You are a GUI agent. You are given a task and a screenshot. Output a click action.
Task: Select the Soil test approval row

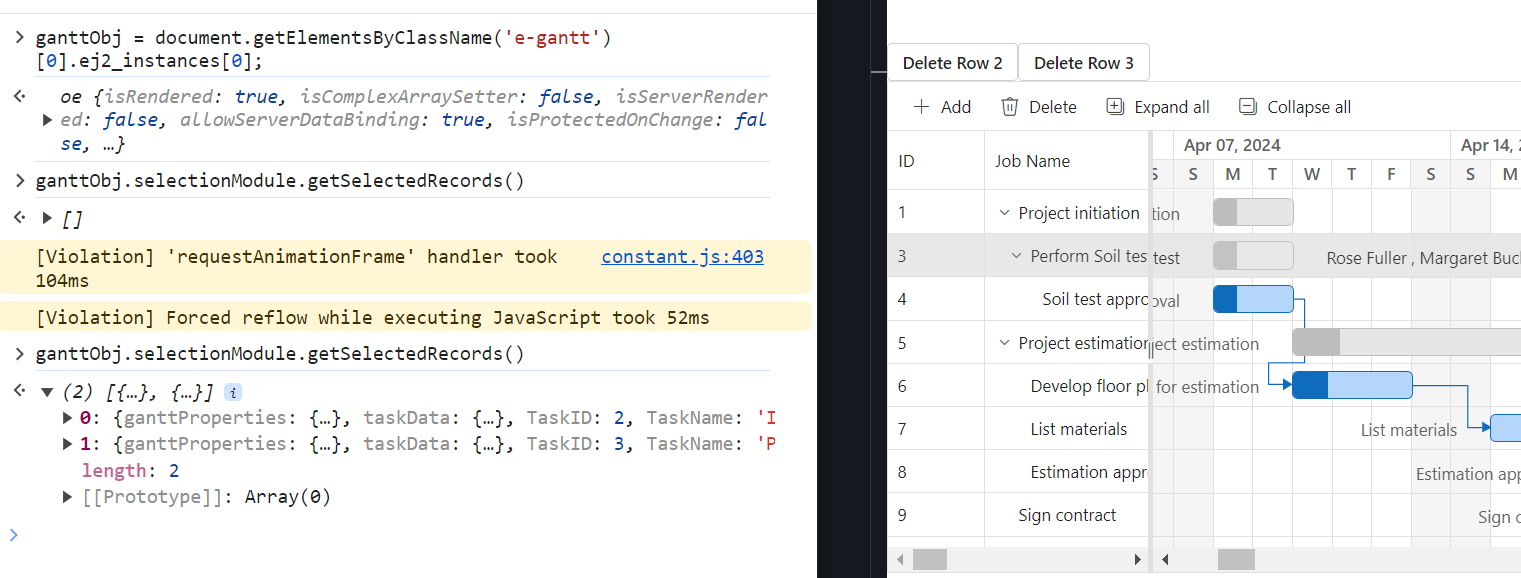[x=1017, y=299]
